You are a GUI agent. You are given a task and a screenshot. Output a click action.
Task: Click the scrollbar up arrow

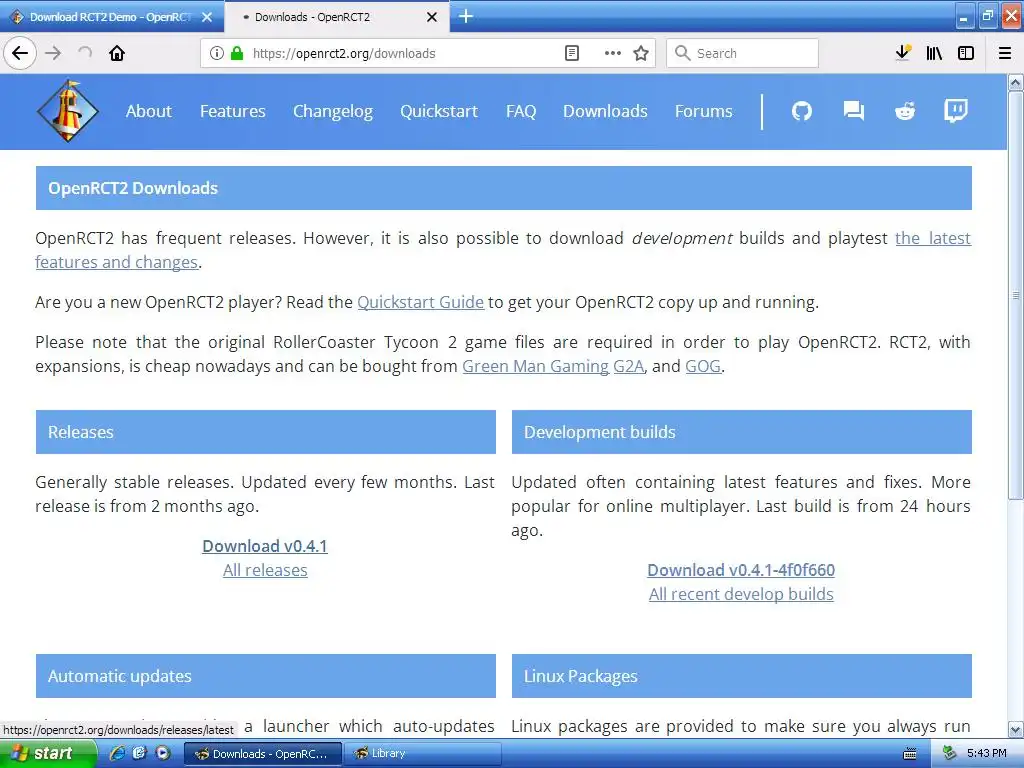point(1016,82)
